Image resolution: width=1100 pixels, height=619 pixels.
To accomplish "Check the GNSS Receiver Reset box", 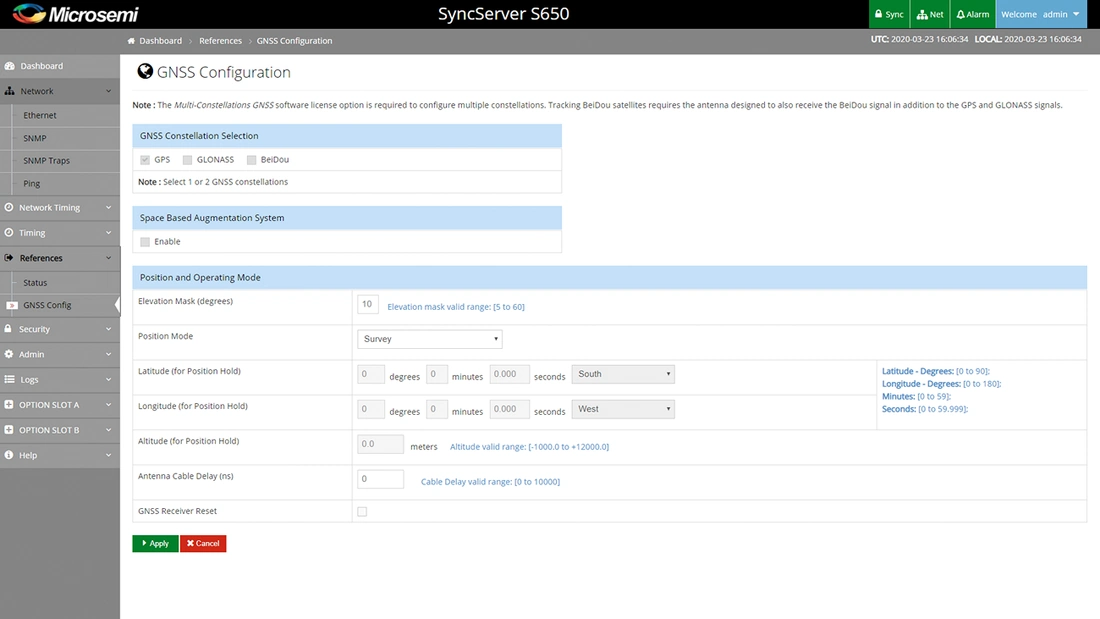I will tap(362, 512).
